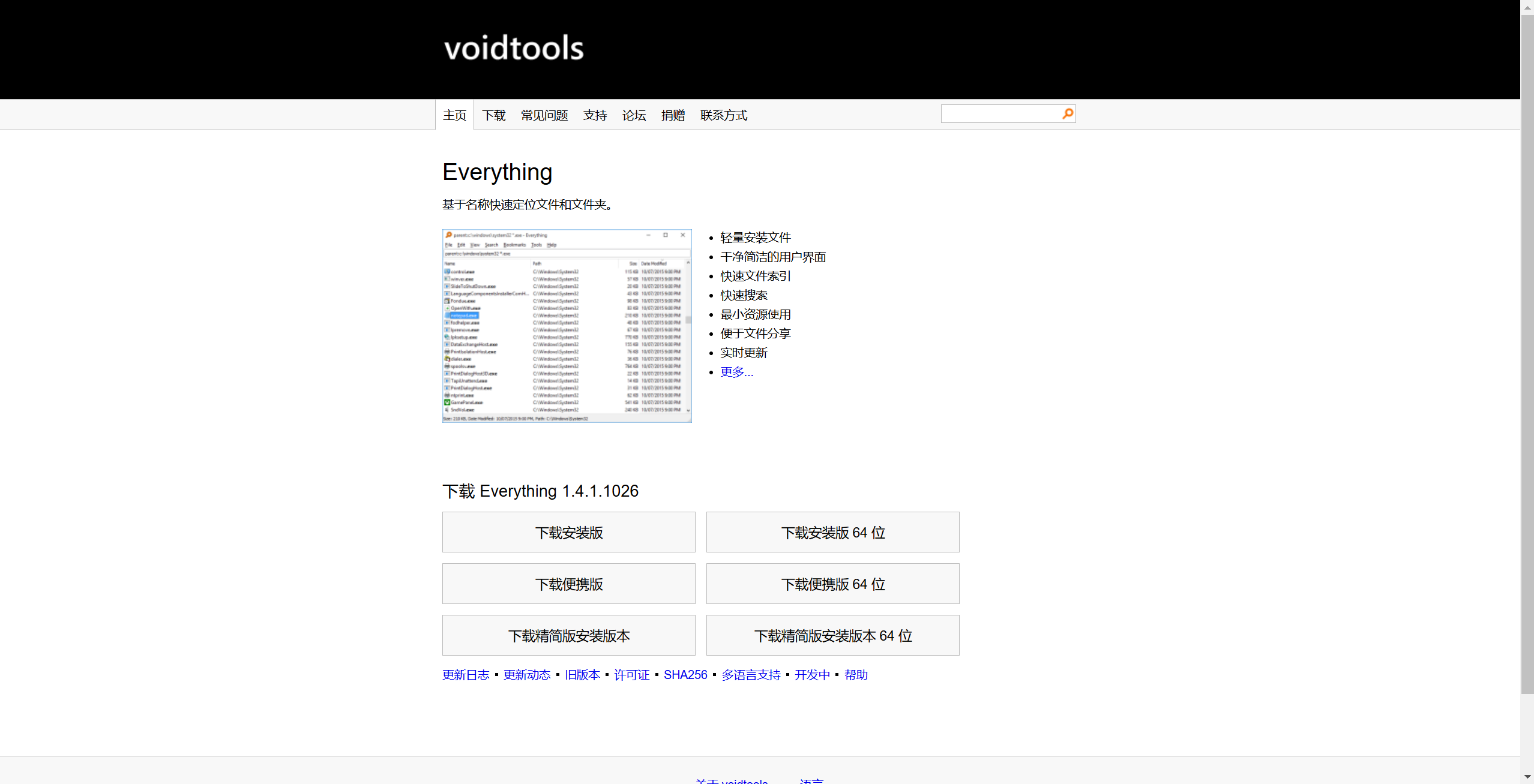Screen dimensions: 1534x784
Task: Open the 许可证 link
Action: [x=631, y=675]
